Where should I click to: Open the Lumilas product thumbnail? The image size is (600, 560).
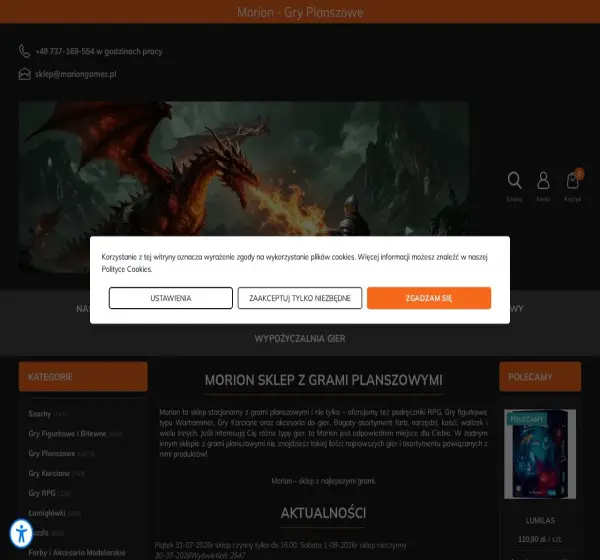(x=540, y=454)
